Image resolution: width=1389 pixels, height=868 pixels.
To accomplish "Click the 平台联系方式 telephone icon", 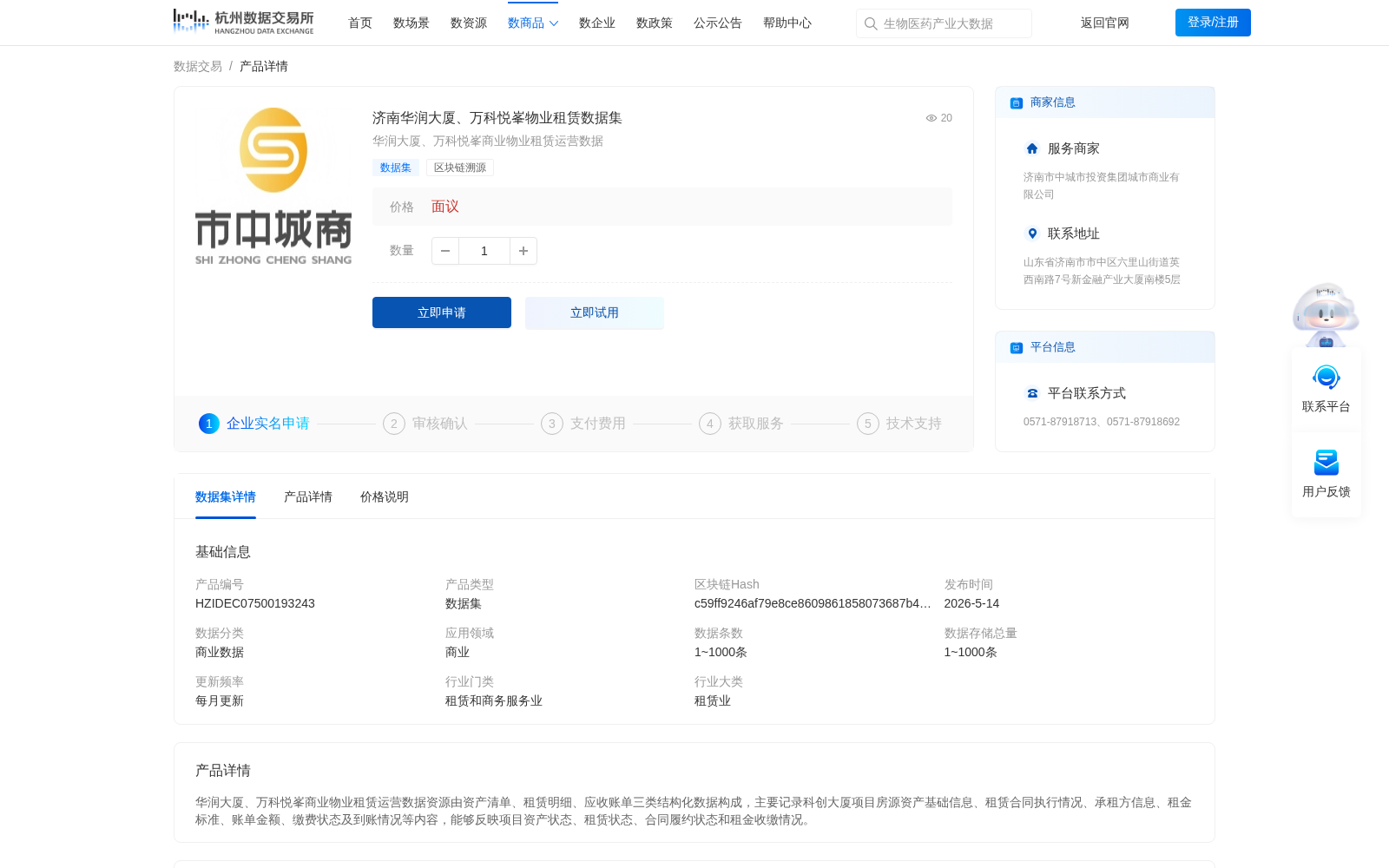I will [x=1032, y=393].
